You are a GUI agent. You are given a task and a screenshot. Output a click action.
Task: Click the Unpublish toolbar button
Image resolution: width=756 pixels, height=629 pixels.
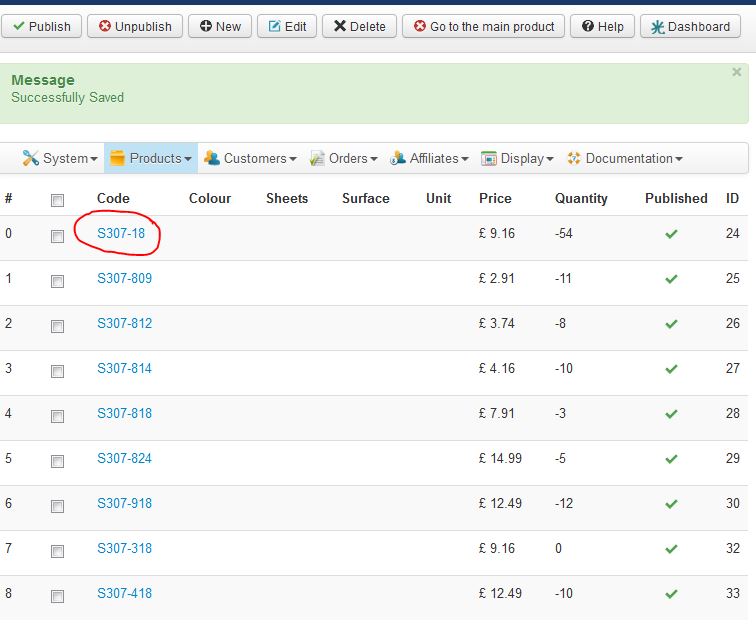[x=135, y=26]
